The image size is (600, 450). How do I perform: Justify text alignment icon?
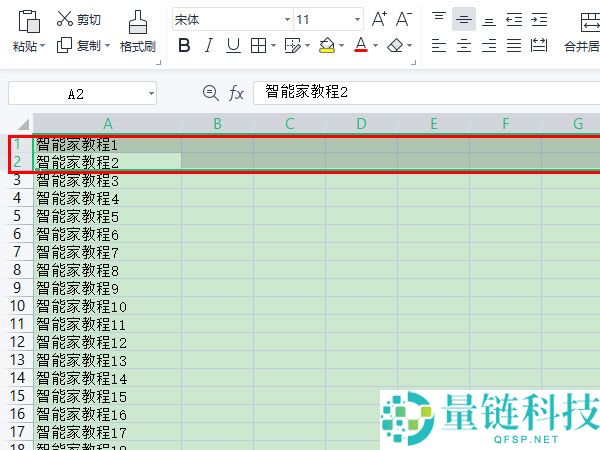tap(514, 46)
